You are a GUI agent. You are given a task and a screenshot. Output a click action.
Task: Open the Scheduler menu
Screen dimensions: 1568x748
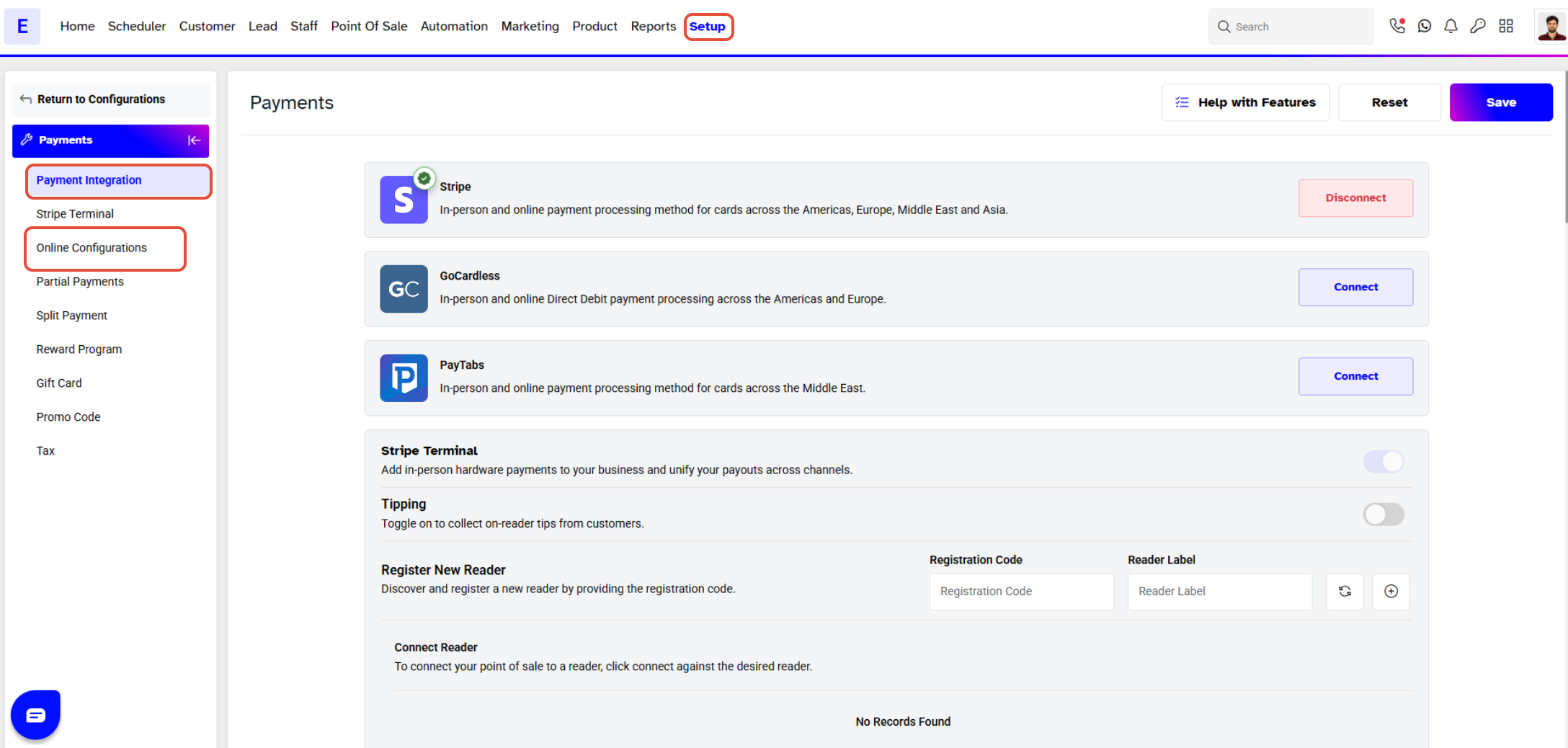(x=137, y=26)
